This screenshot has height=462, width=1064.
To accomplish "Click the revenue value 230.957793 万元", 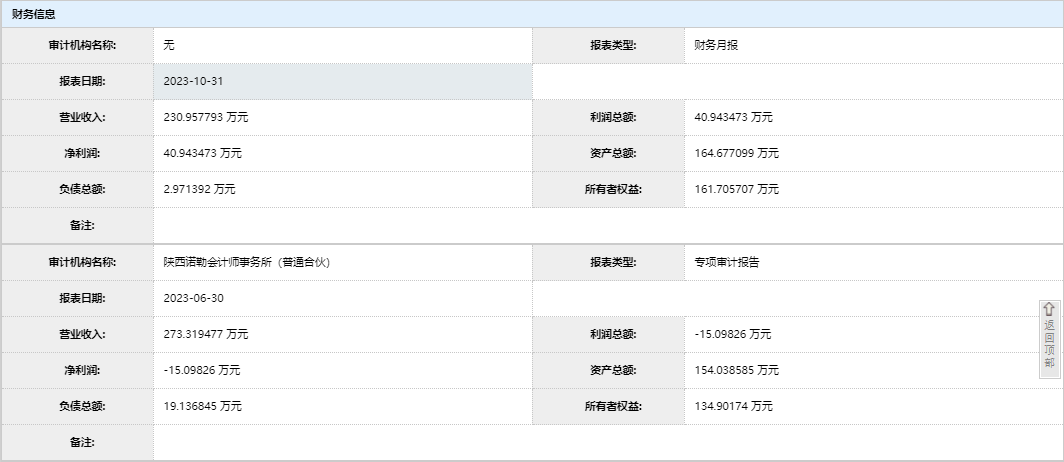I will click(206, 117).
